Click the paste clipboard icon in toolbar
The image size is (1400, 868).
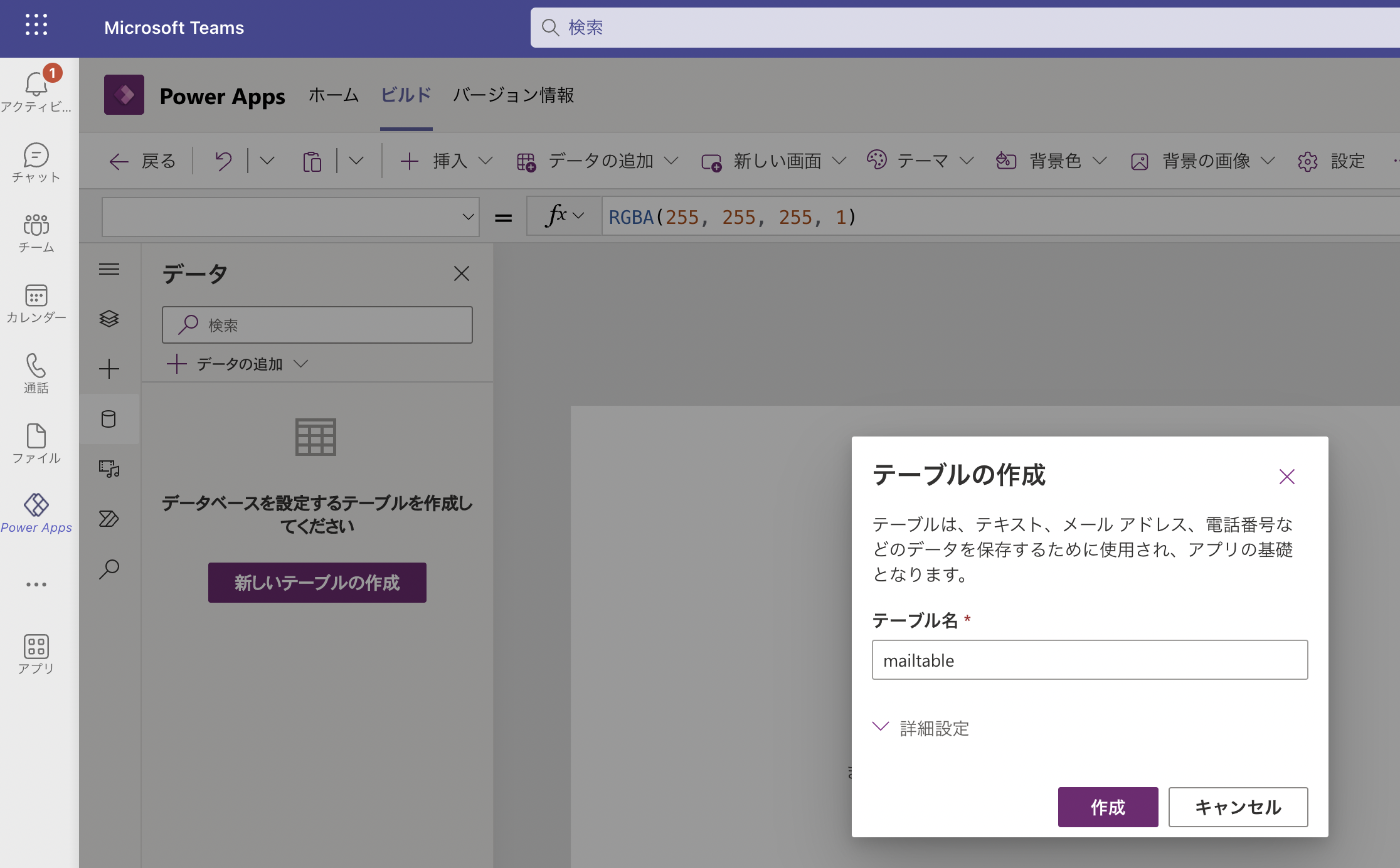coord(312,162)
